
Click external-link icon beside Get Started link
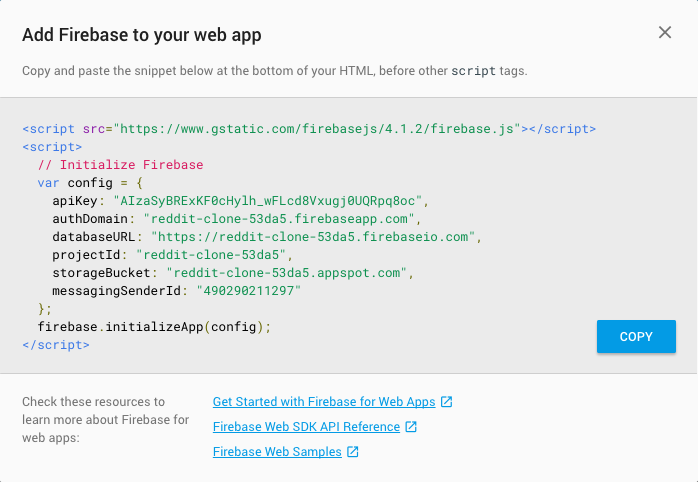click(x=446, y=401)
